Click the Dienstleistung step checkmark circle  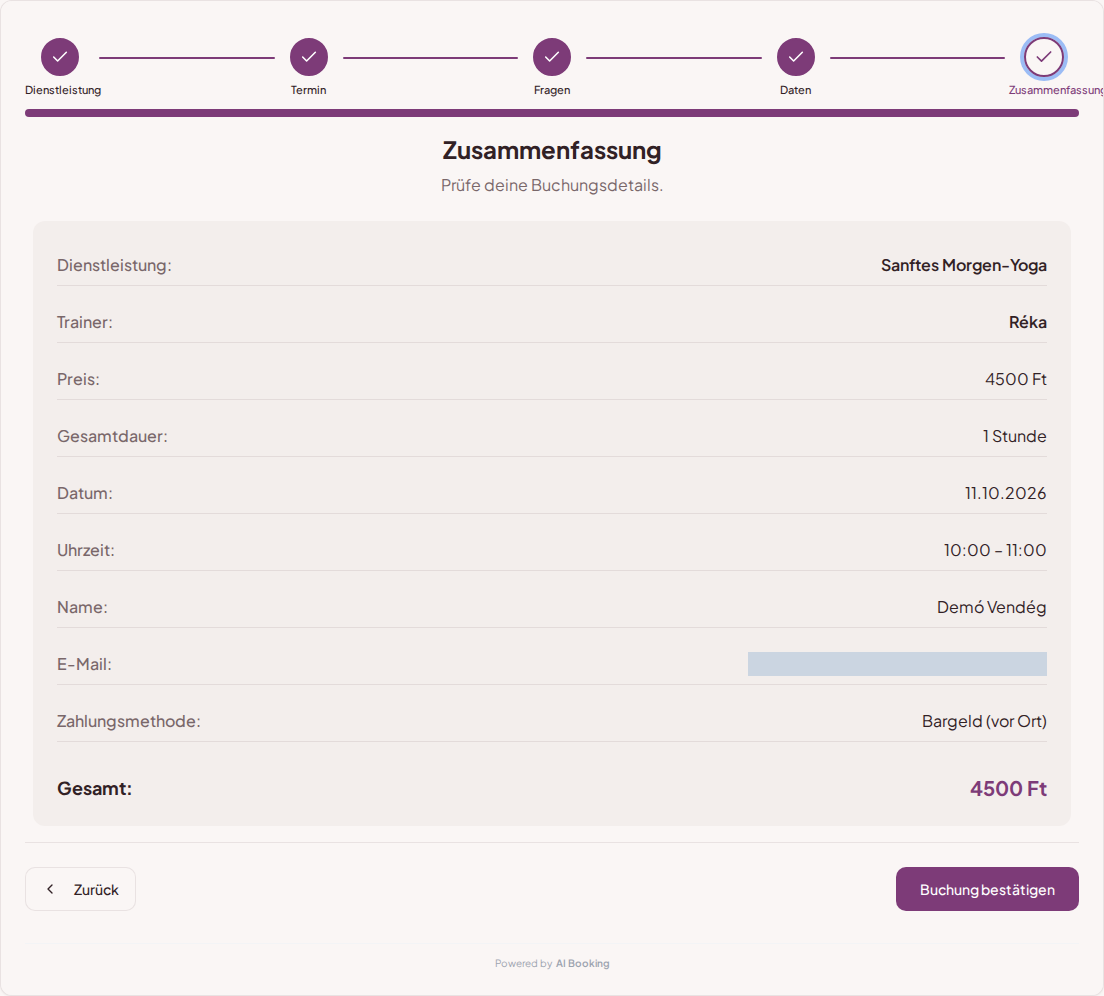(x=60, y=57)
